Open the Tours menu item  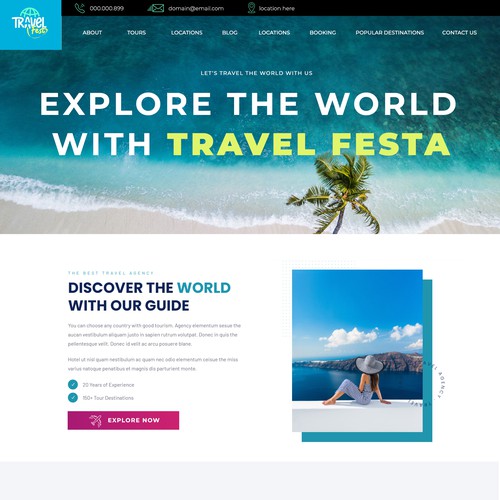[x=136, y=33]
